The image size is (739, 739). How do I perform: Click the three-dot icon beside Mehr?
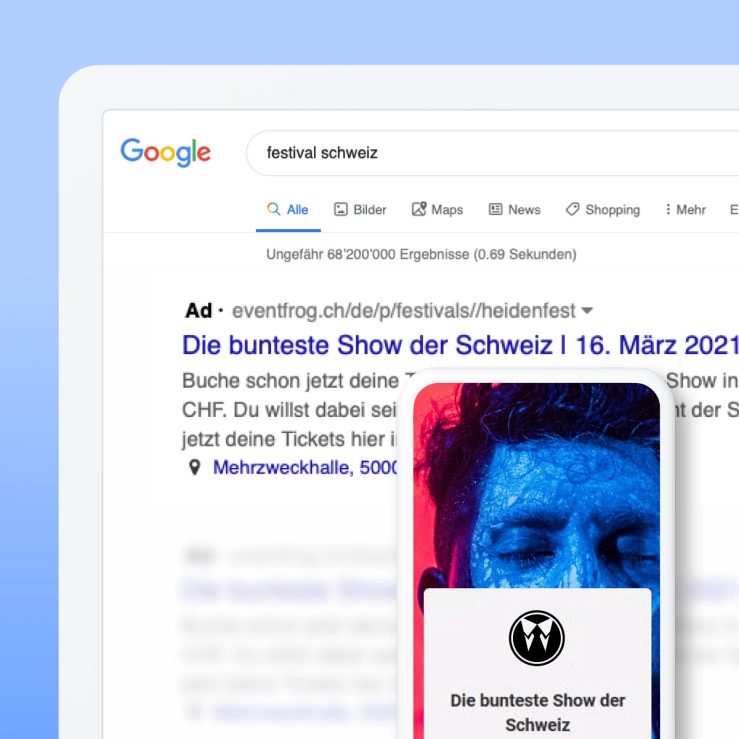coord(668,209)
